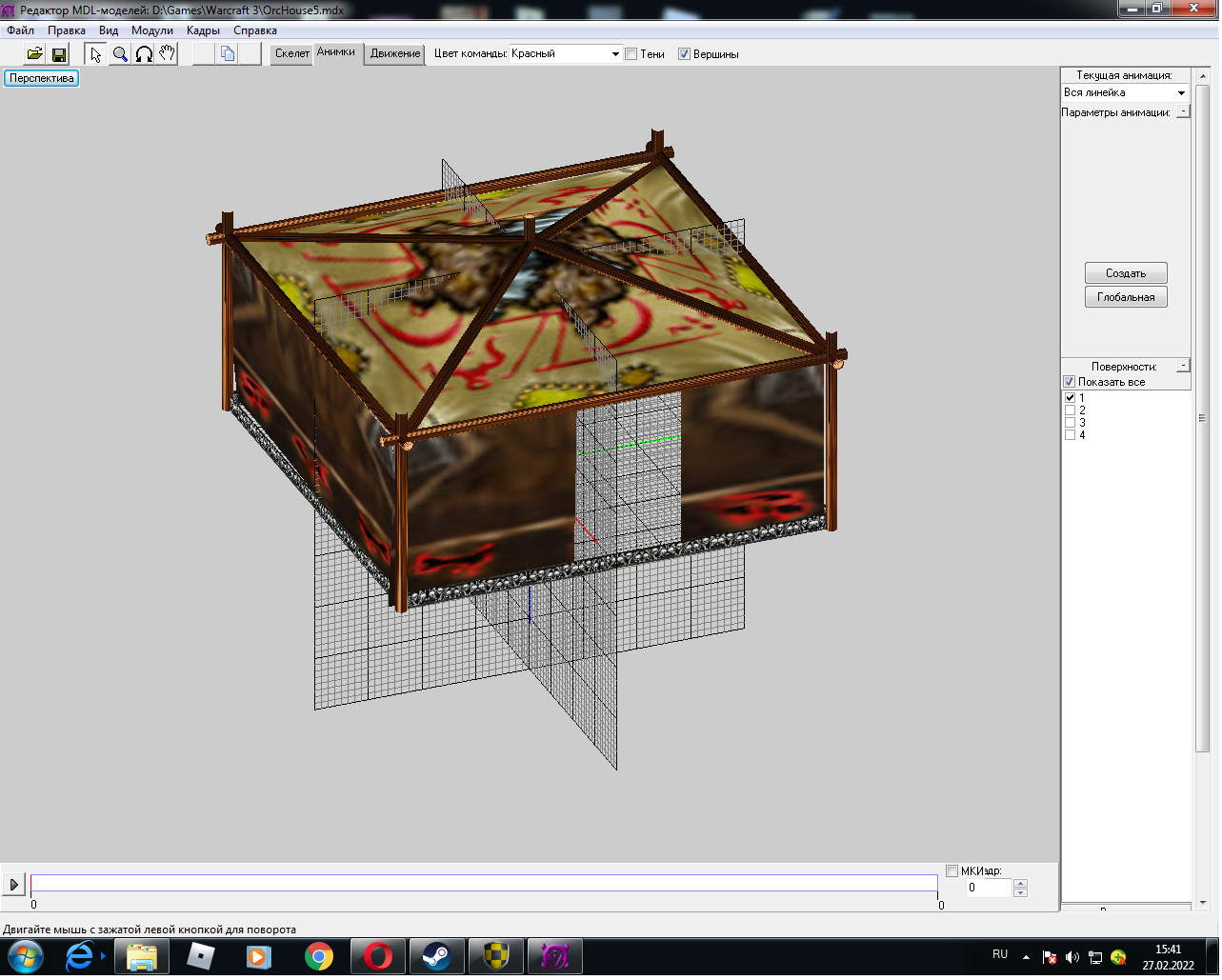Open the Цвет команды color dropdown

point(614,54)
